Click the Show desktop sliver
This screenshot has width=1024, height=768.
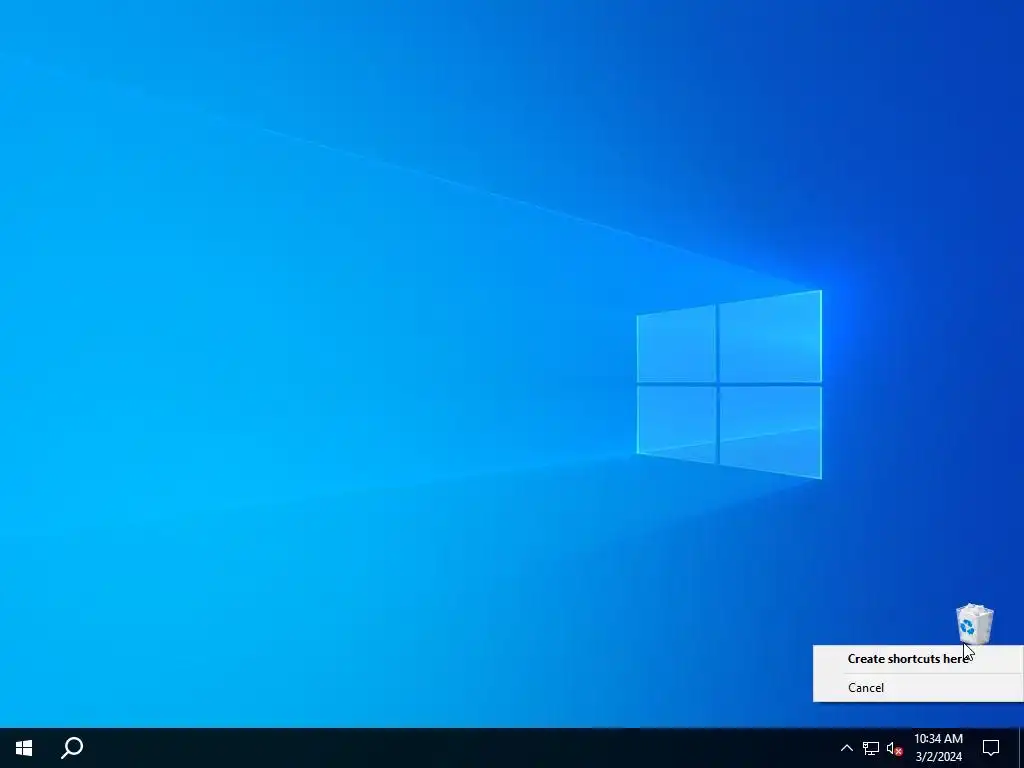coord(1020,748)
